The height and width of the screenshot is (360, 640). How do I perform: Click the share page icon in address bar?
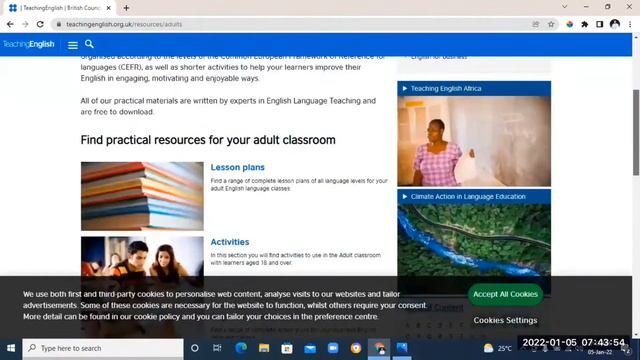tap(536, 24)
